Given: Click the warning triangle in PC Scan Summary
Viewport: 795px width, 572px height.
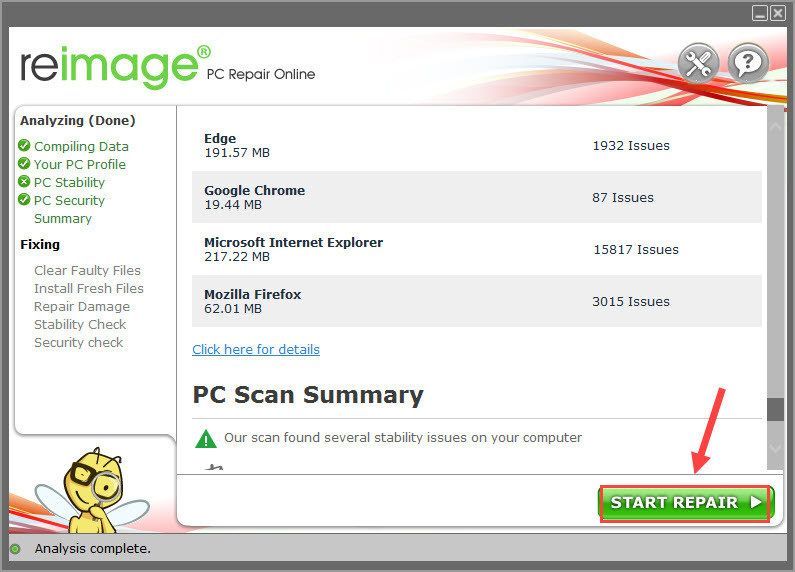Looking at the screenshot, I should 205,439.
